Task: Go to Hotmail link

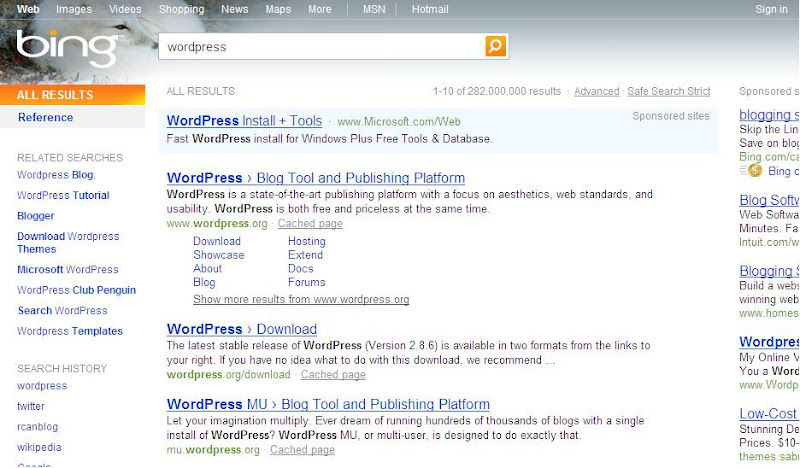Action: tap(430, 9)
